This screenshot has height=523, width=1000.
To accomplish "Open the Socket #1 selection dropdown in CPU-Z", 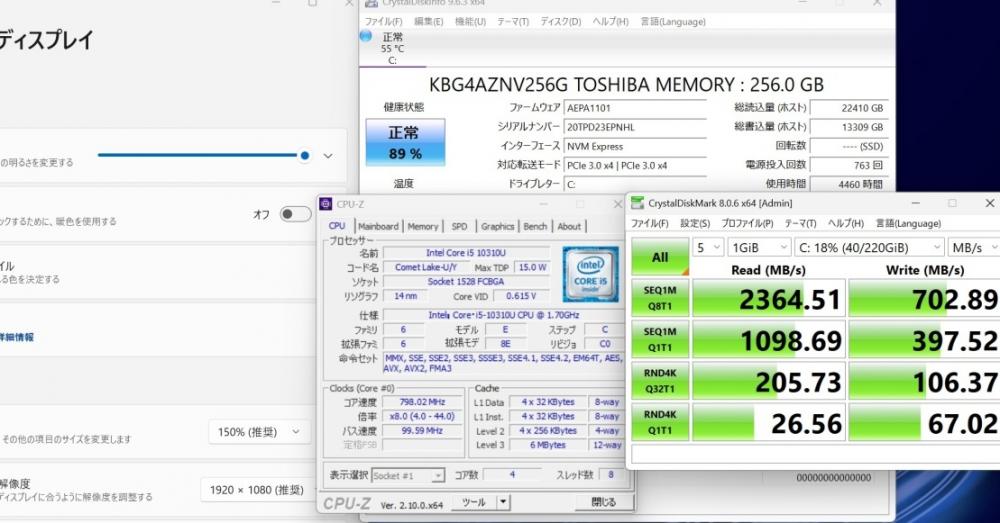I will tap(408, 476).
